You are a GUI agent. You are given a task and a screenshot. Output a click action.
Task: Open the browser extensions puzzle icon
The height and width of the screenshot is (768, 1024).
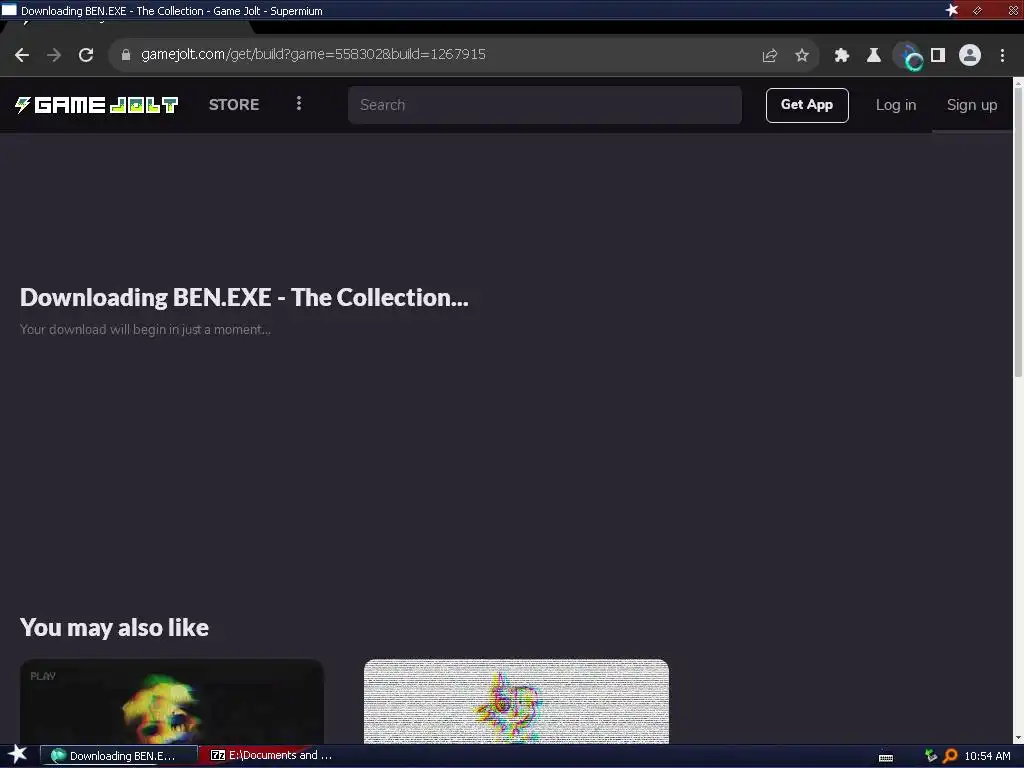pos(842,56)
